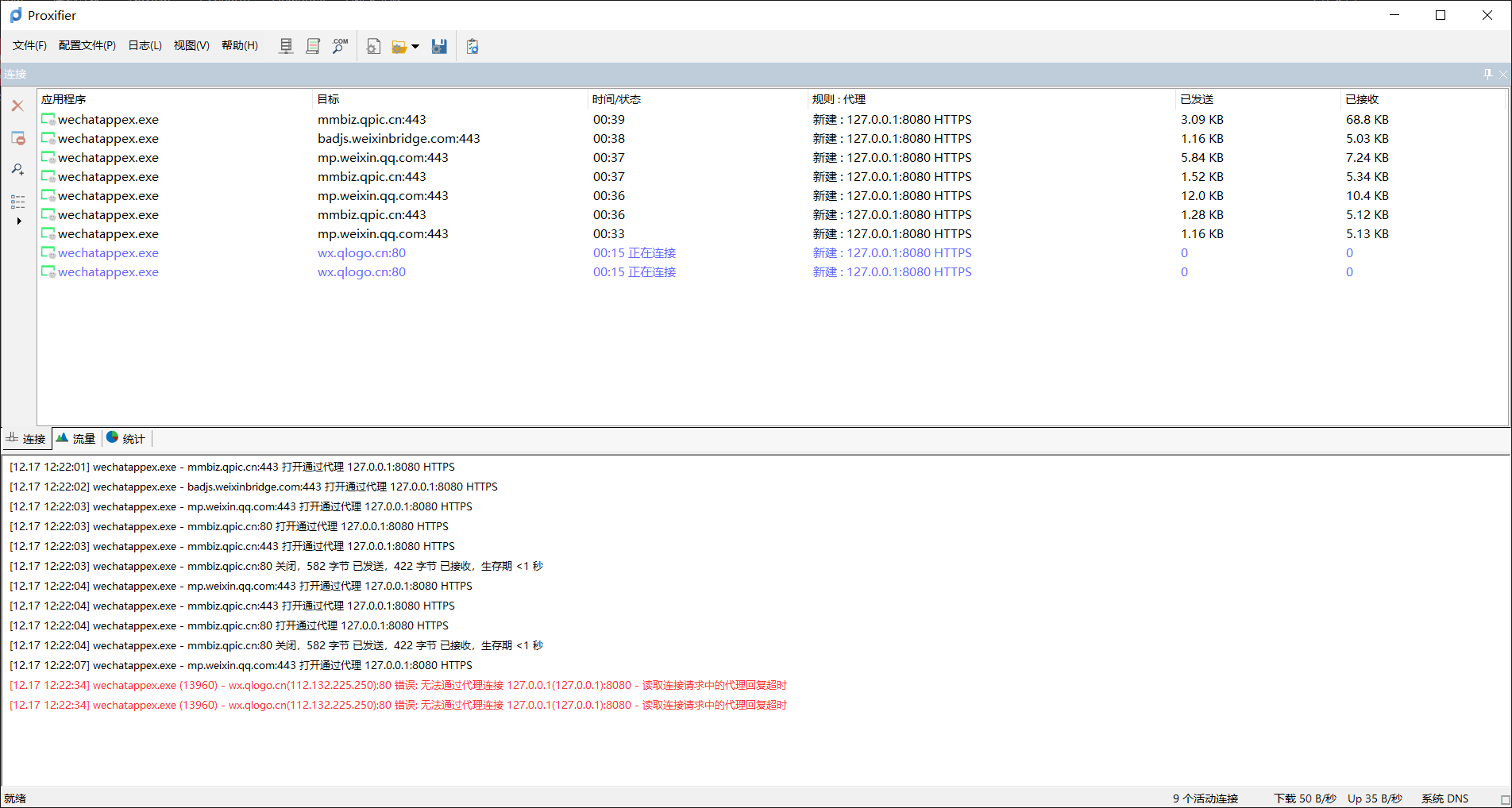Sort by the 已接收 column header
The width and height of the screenshot is (1512, 808).
(x=1423, y=99)
